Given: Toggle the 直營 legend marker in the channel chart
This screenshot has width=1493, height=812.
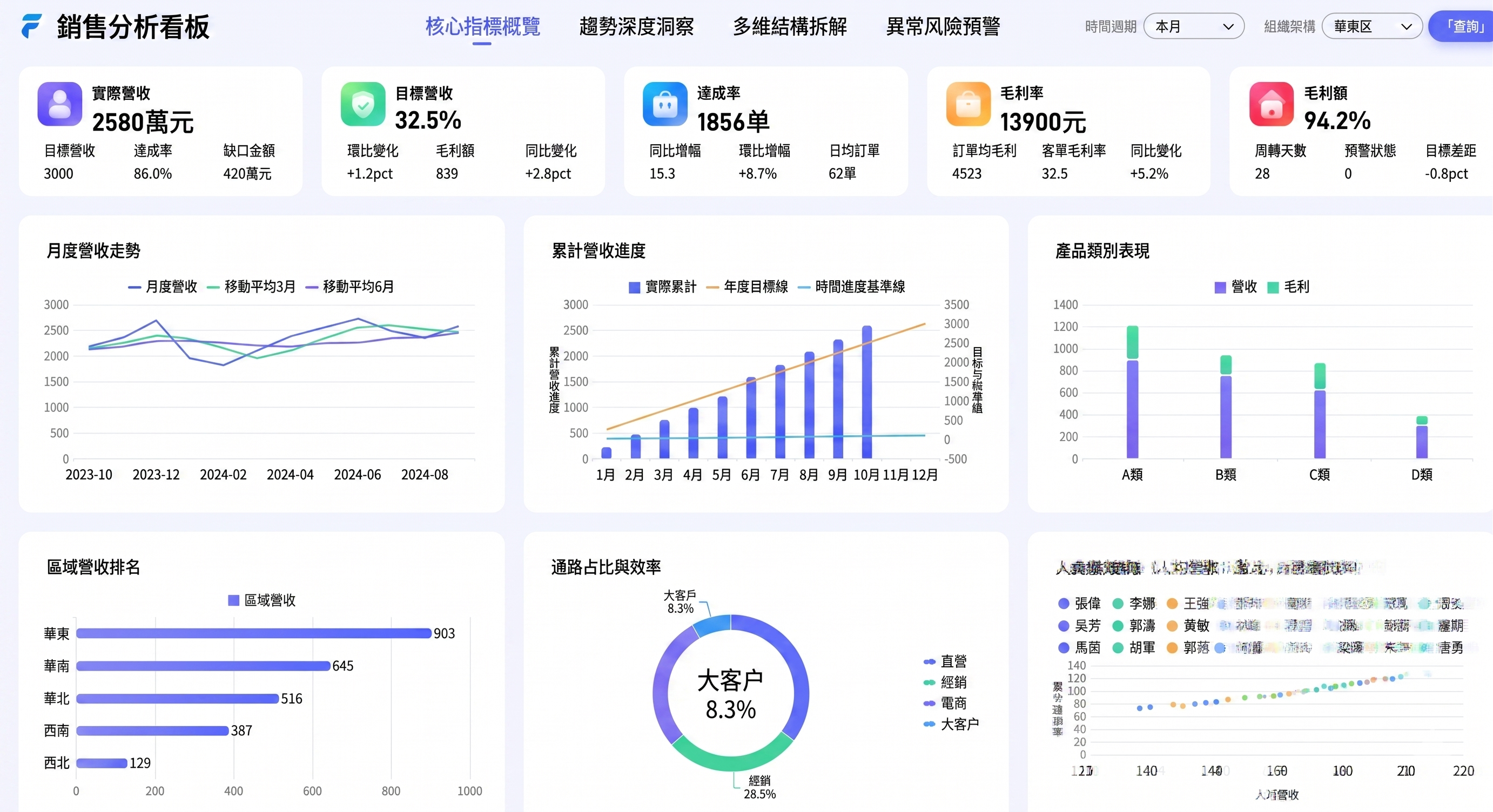Looking at the screenshot, I should [929, 661].
